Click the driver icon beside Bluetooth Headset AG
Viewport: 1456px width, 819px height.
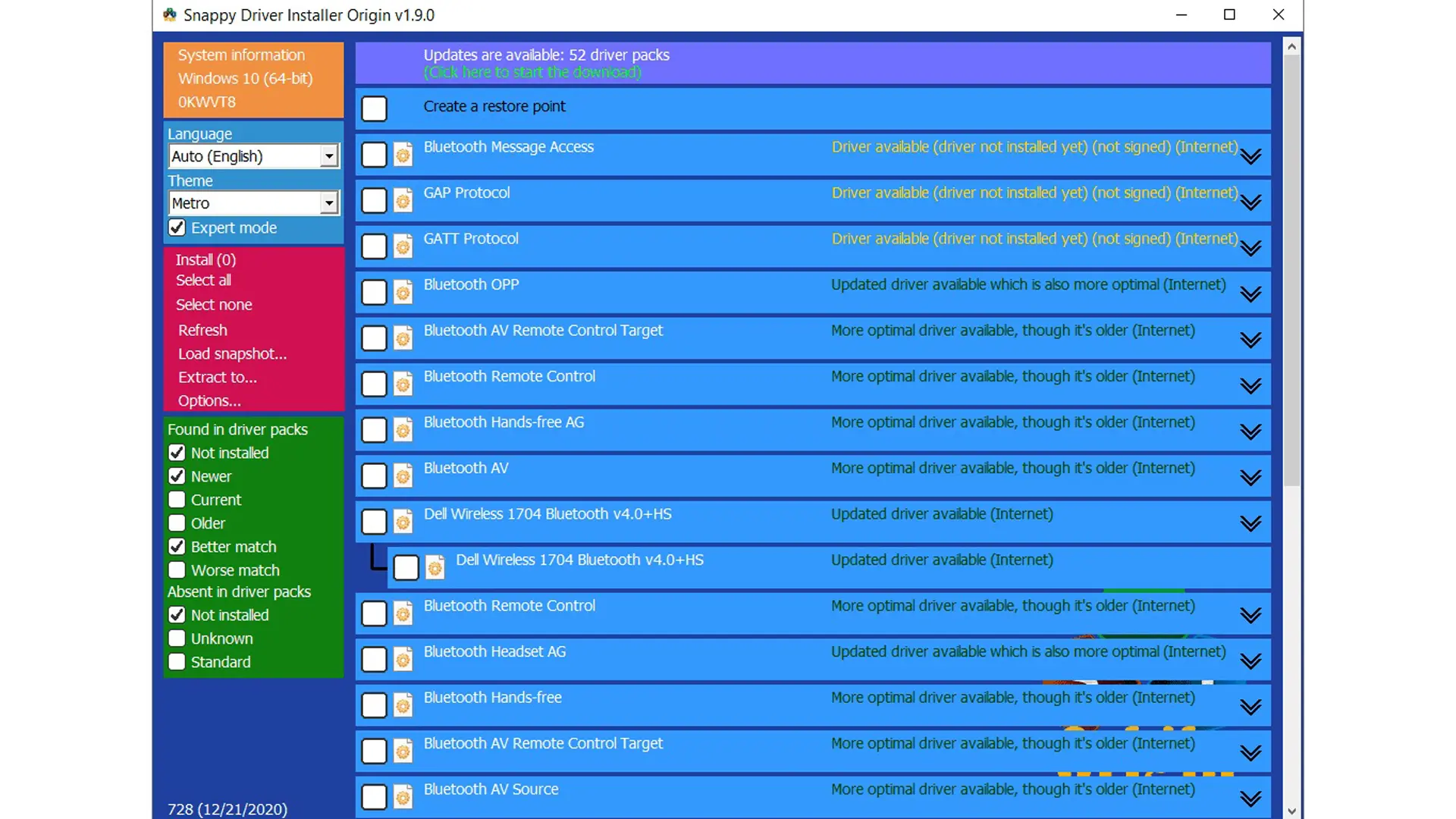tap(403, 660)
